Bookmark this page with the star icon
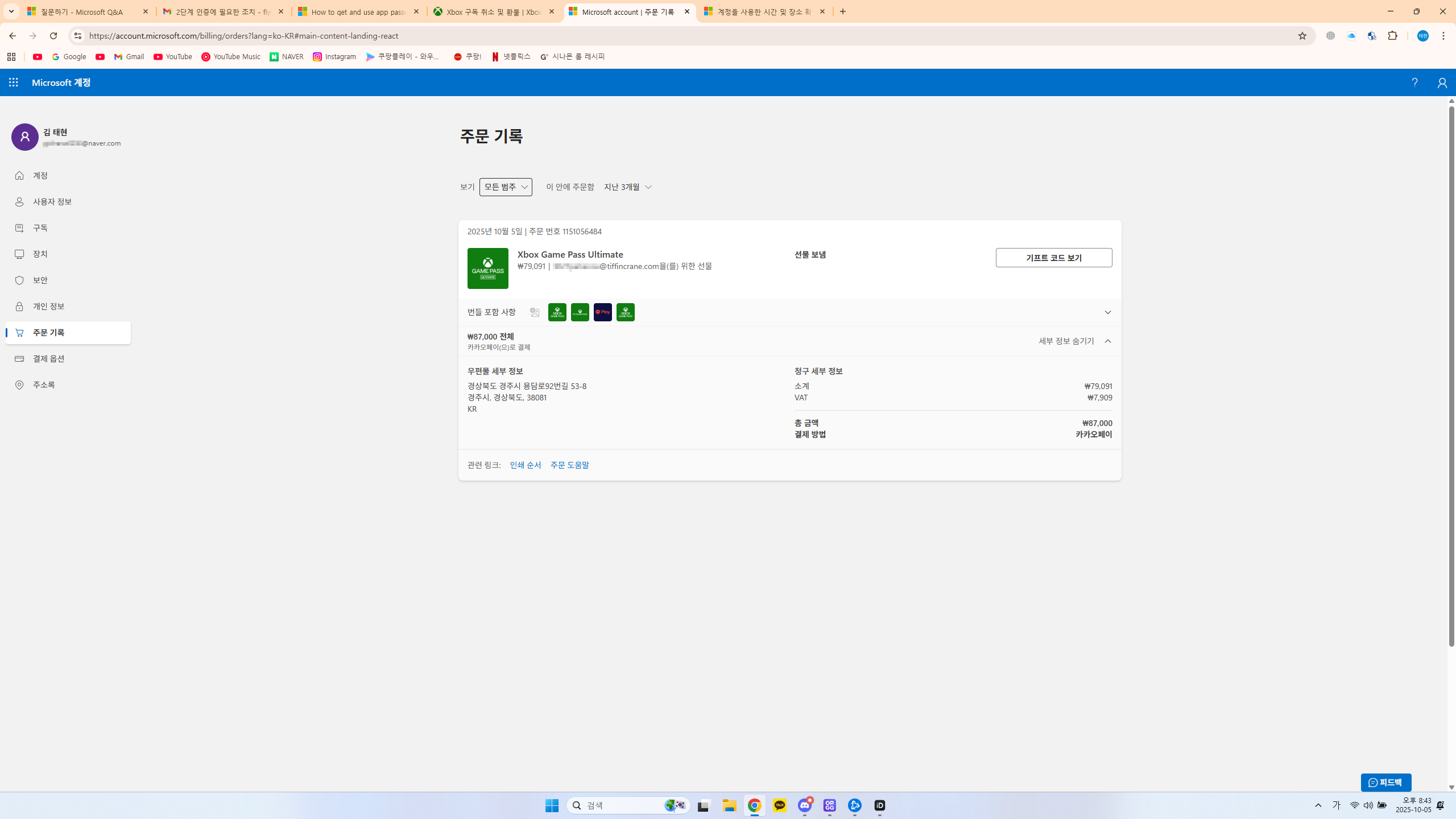1456x819 pixels. tap(1302, 36)
